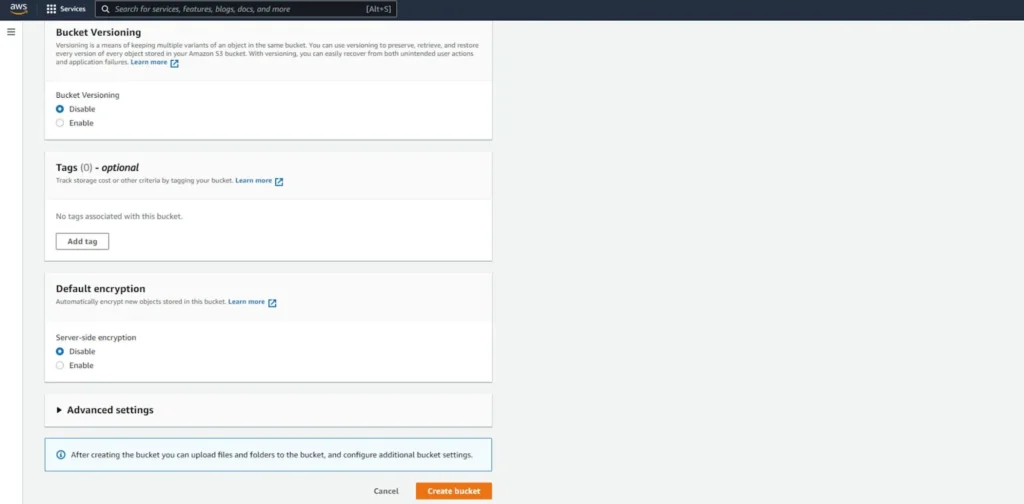Select Disable for Server-side encryption

(x=60, y=352)
